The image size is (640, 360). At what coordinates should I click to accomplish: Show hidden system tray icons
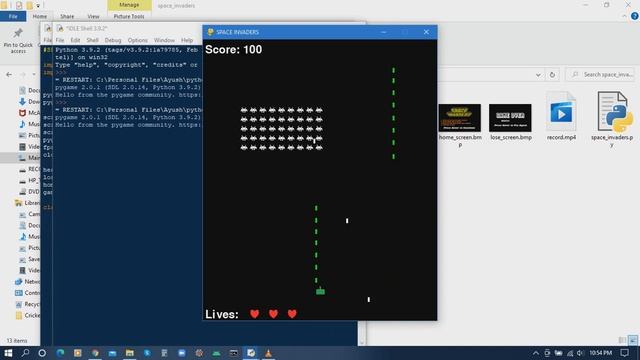536,353
